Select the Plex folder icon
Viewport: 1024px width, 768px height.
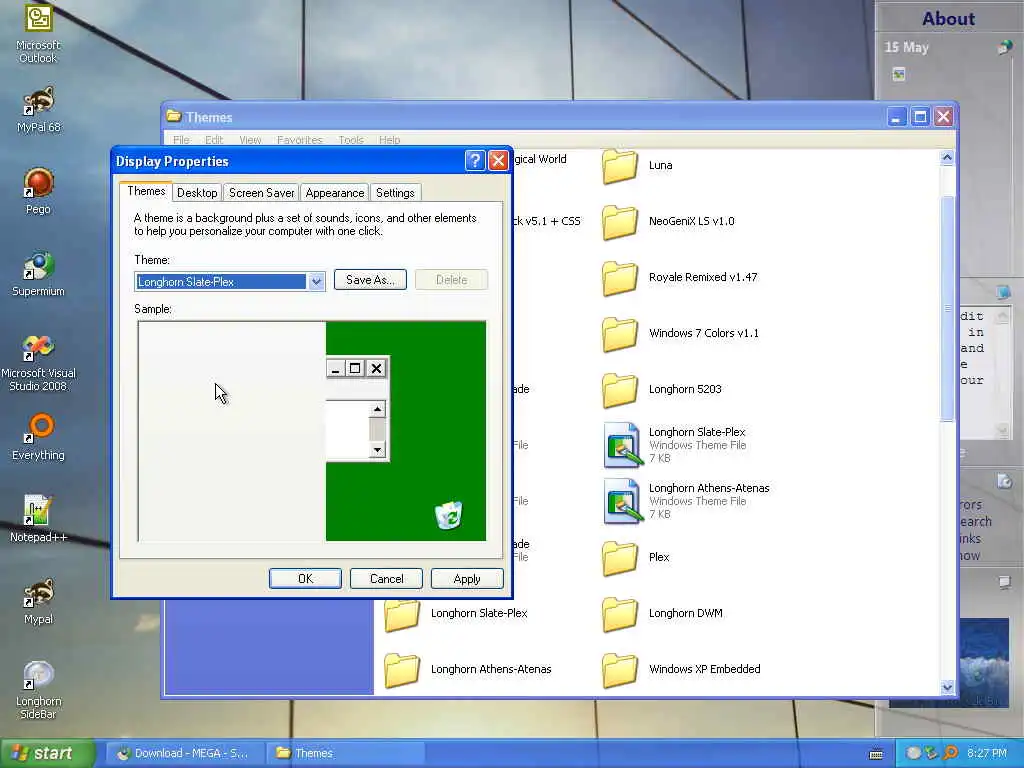[620, 558]
